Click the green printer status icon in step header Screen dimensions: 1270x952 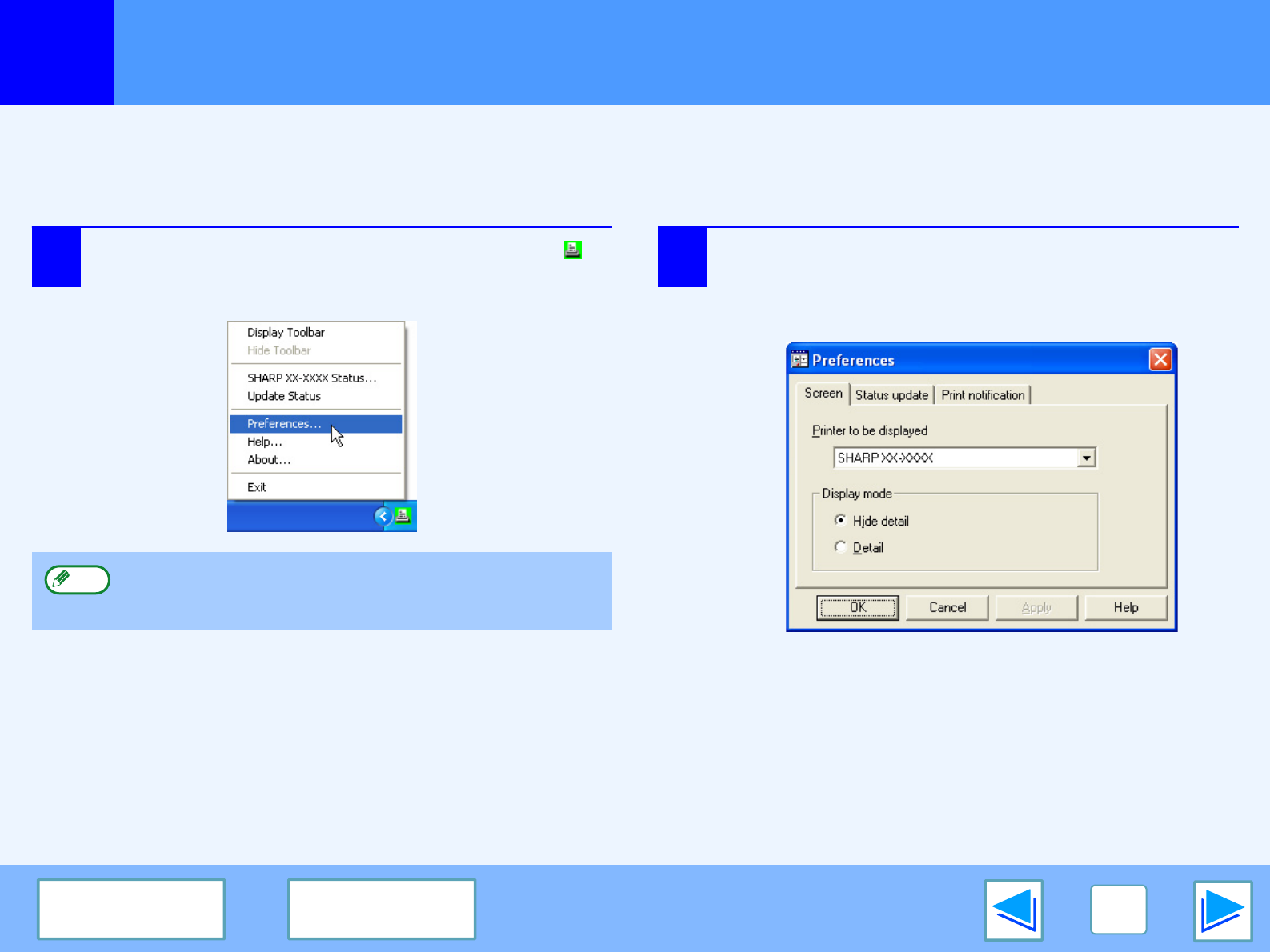(572, 250)
